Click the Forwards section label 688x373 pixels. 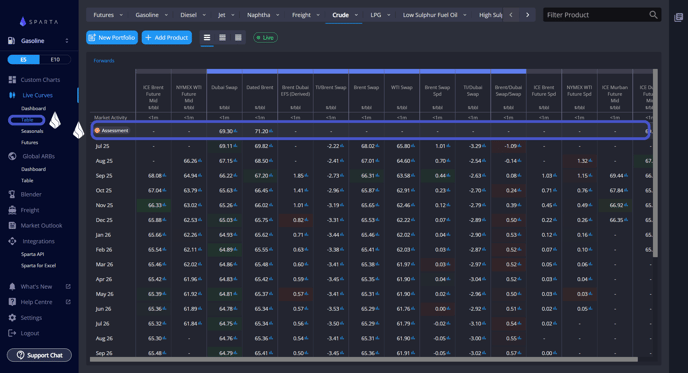pos(104,61)
